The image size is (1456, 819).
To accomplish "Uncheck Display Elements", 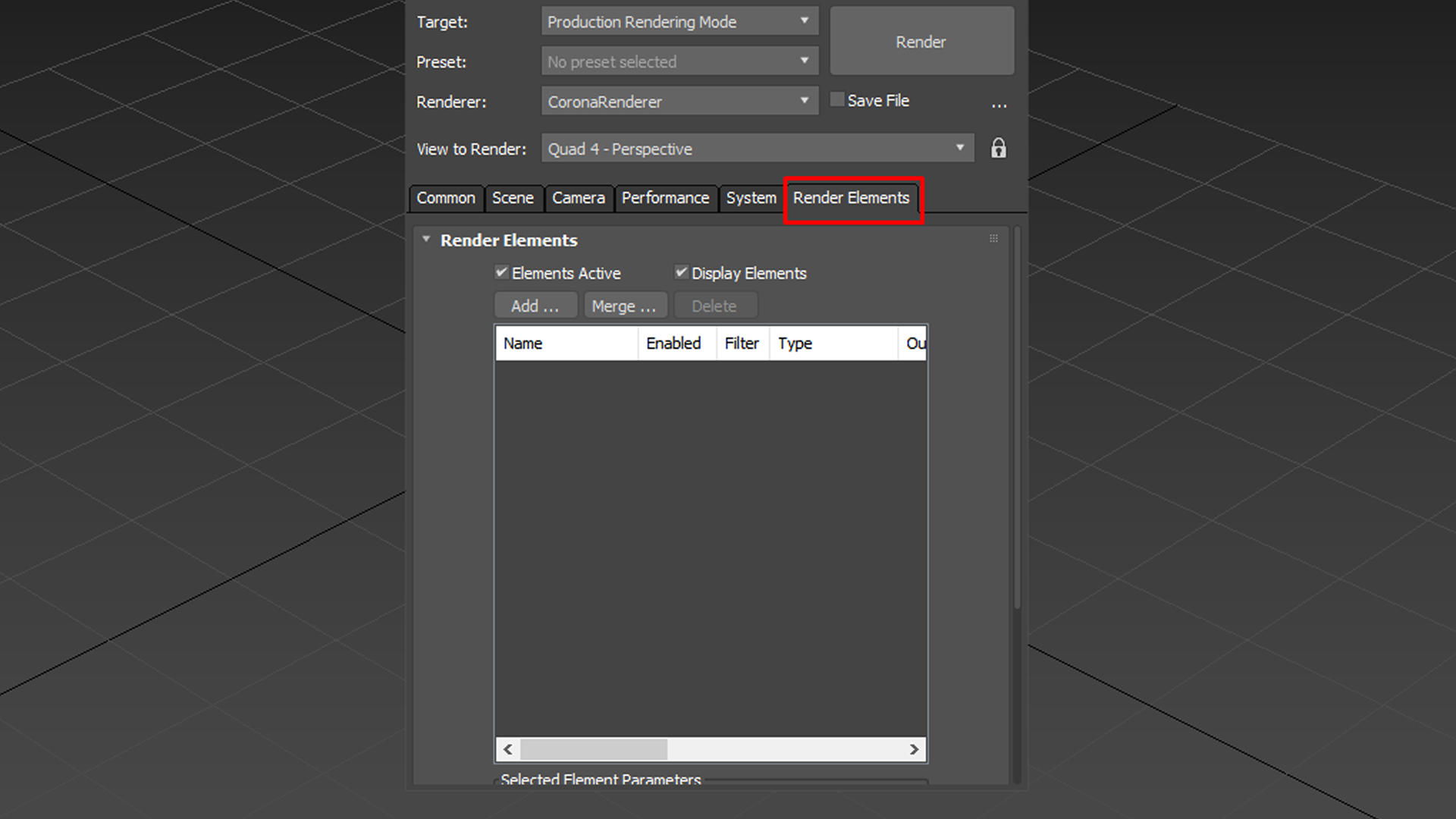I will [x=681, y=272].
